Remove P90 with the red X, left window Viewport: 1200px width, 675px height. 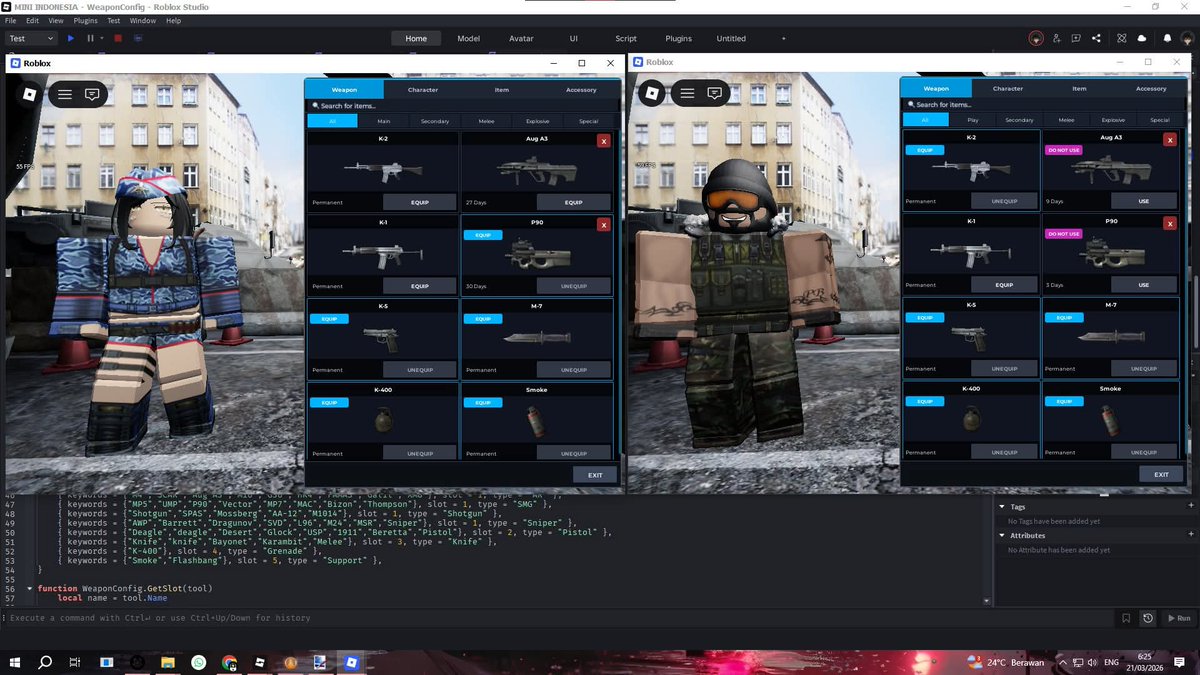point(603,225)
